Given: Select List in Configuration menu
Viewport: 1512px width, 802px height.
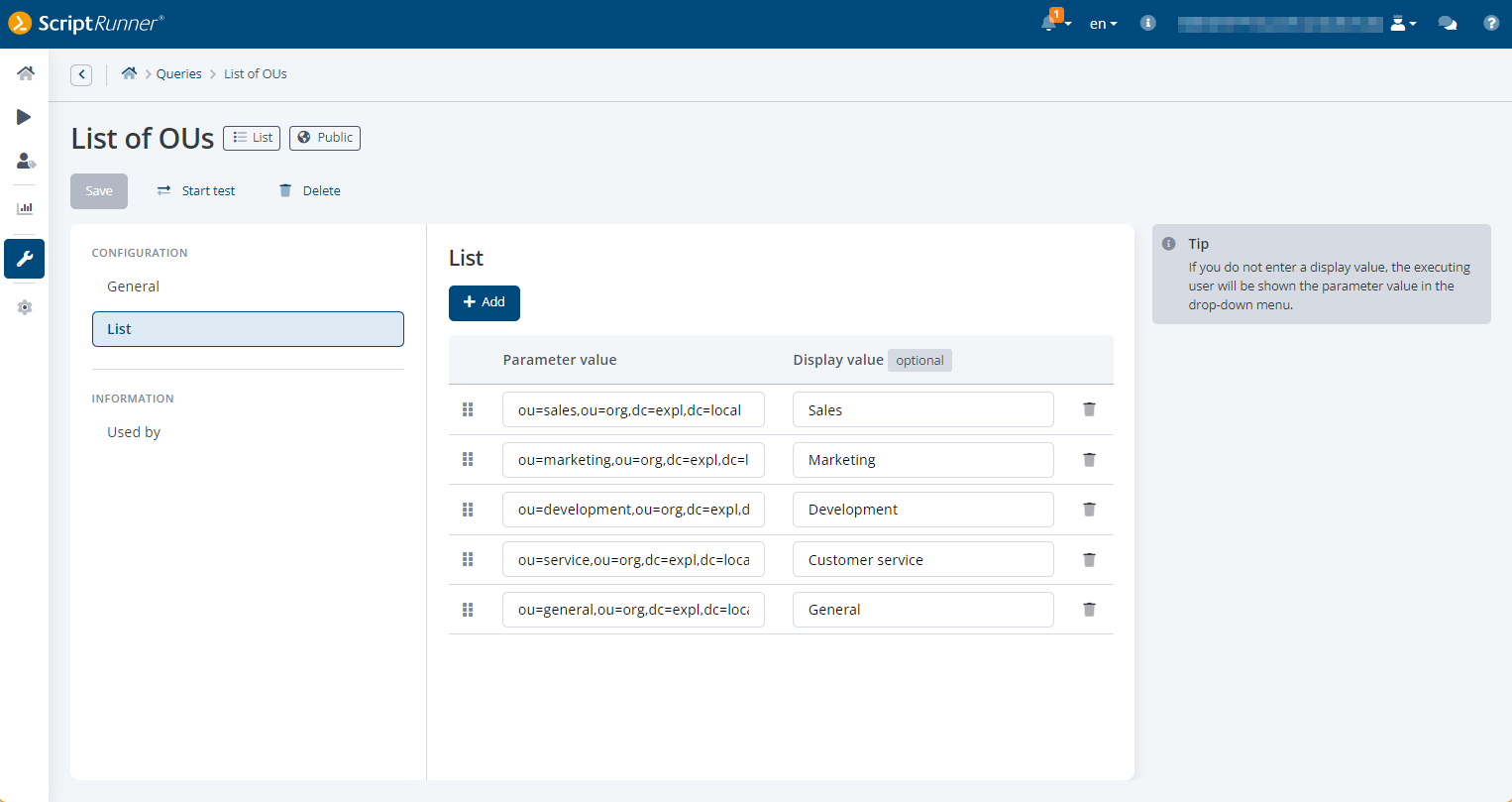Looking at the screenshot, I should 248,329.
